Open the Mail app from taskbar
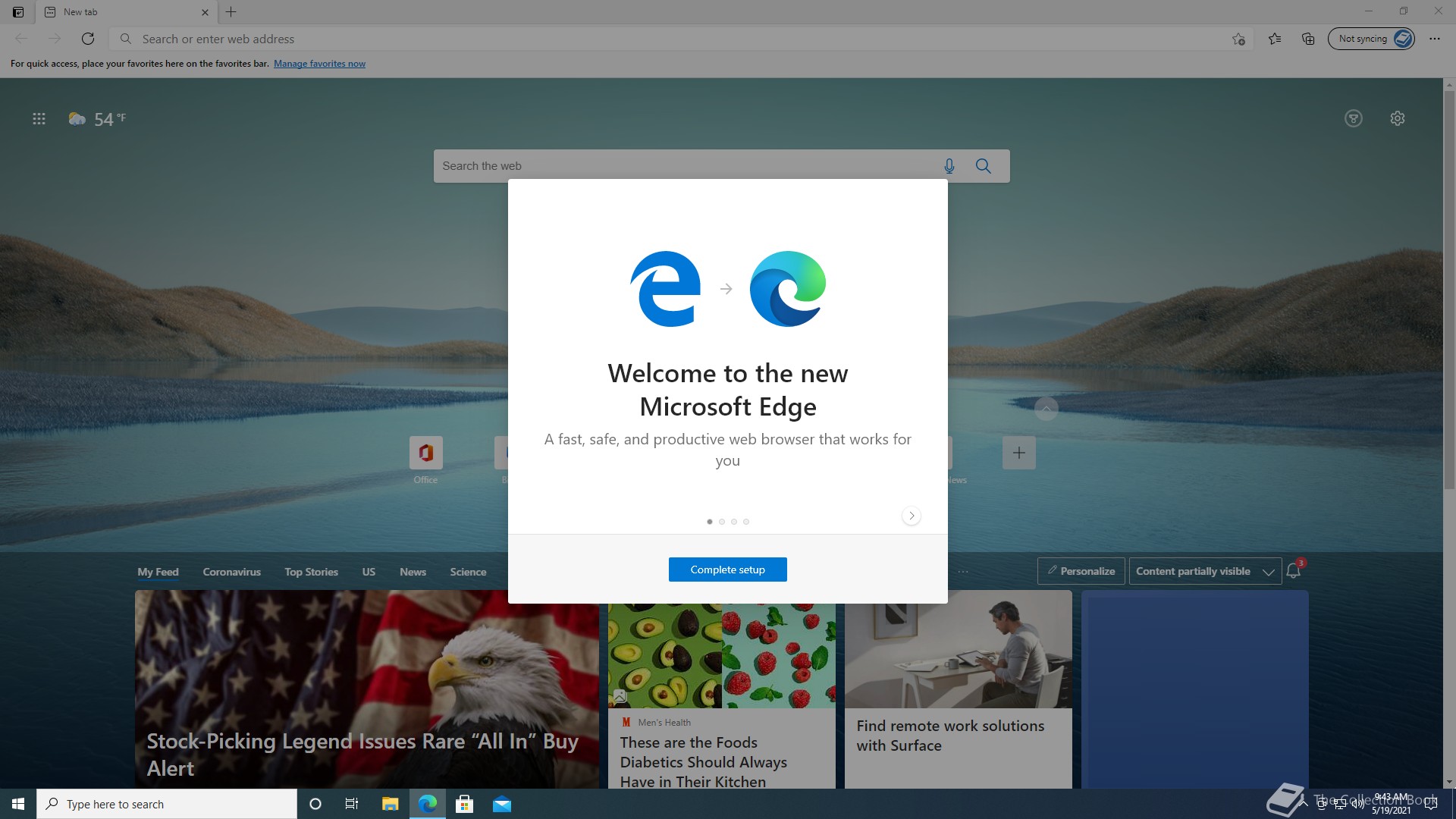The width and height of the screenshot is (1456, 819). (x=502, y=804)
